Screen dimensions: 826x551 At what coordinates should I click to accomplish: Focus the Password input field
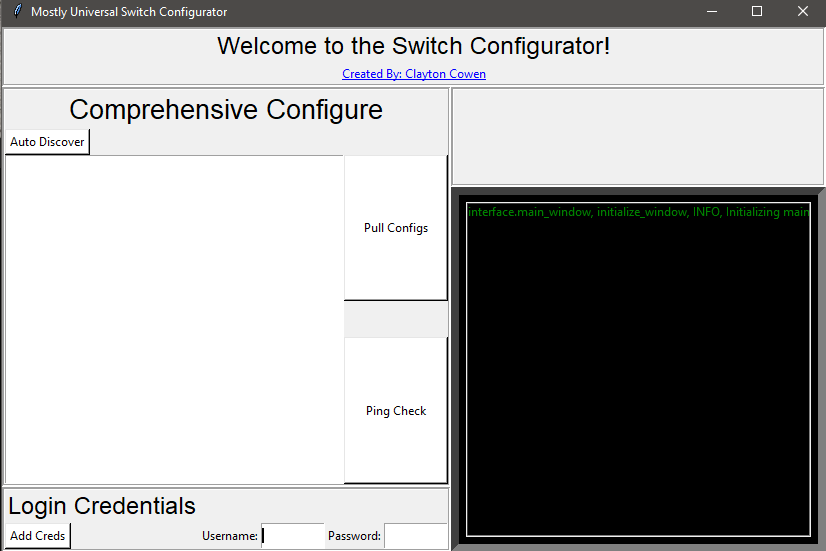coord(416,536)
